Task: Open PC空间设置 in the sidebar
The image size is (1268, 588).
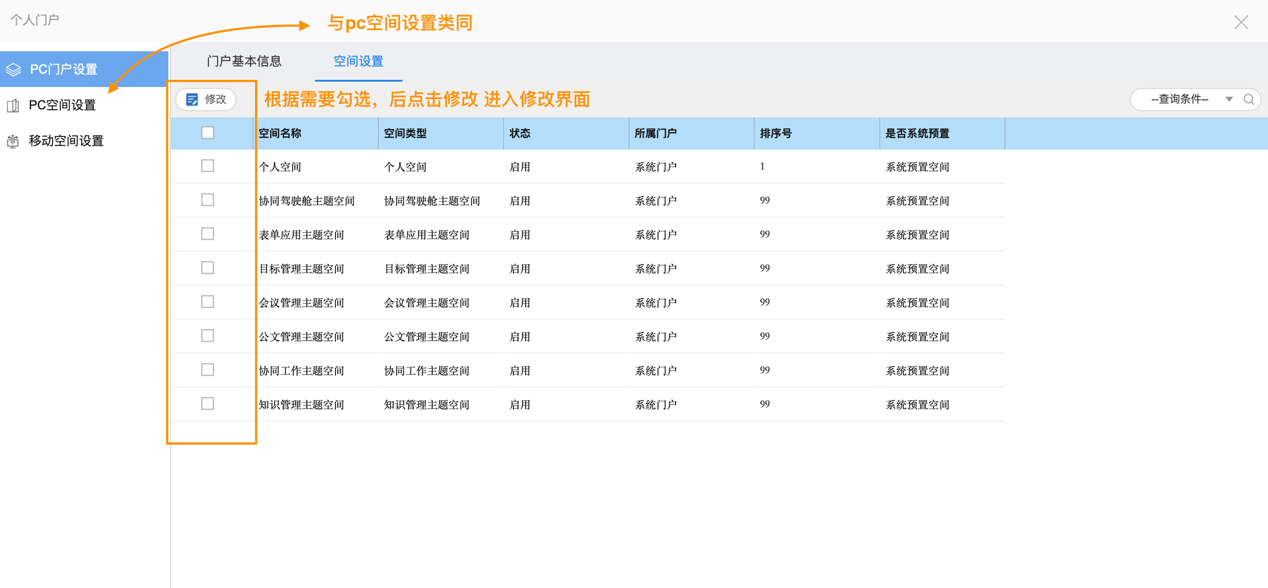Action: 62,105
